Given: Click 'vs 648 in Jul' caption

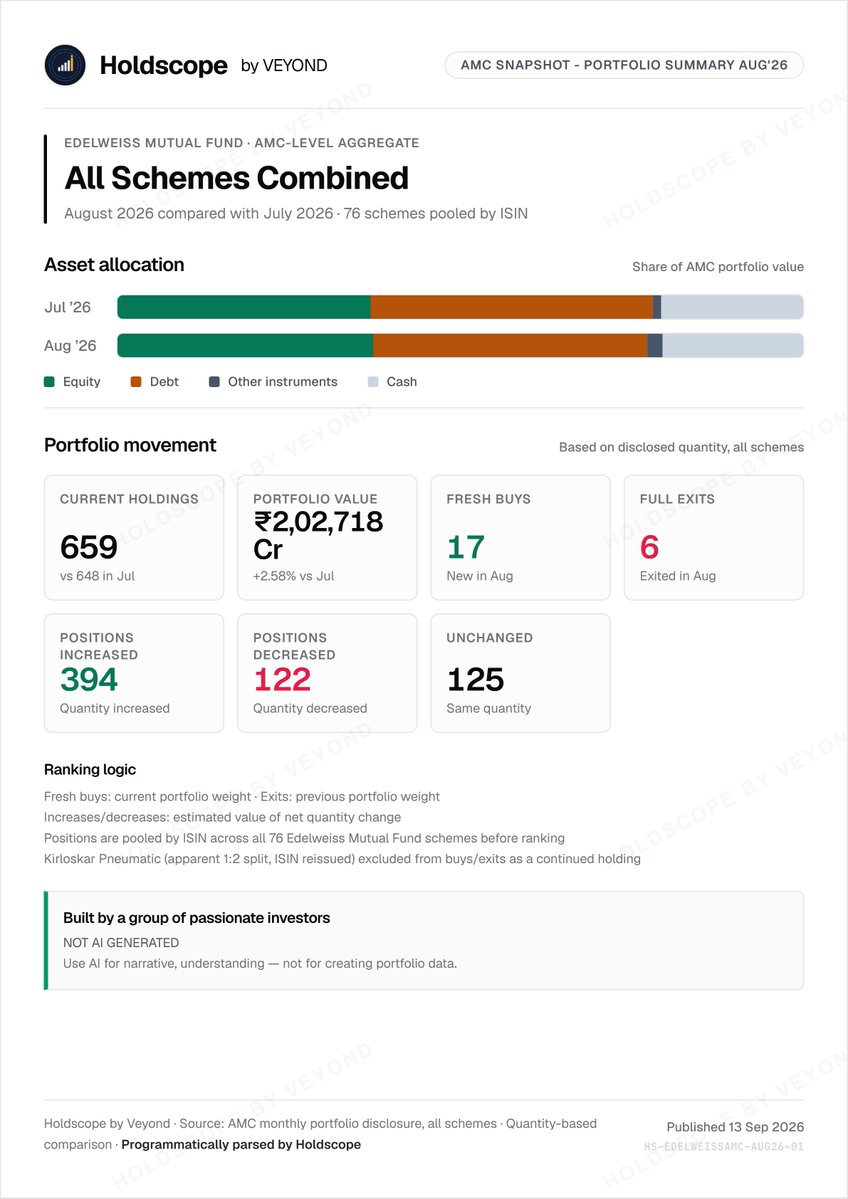Looking at the screenshot, I should 97,576.
